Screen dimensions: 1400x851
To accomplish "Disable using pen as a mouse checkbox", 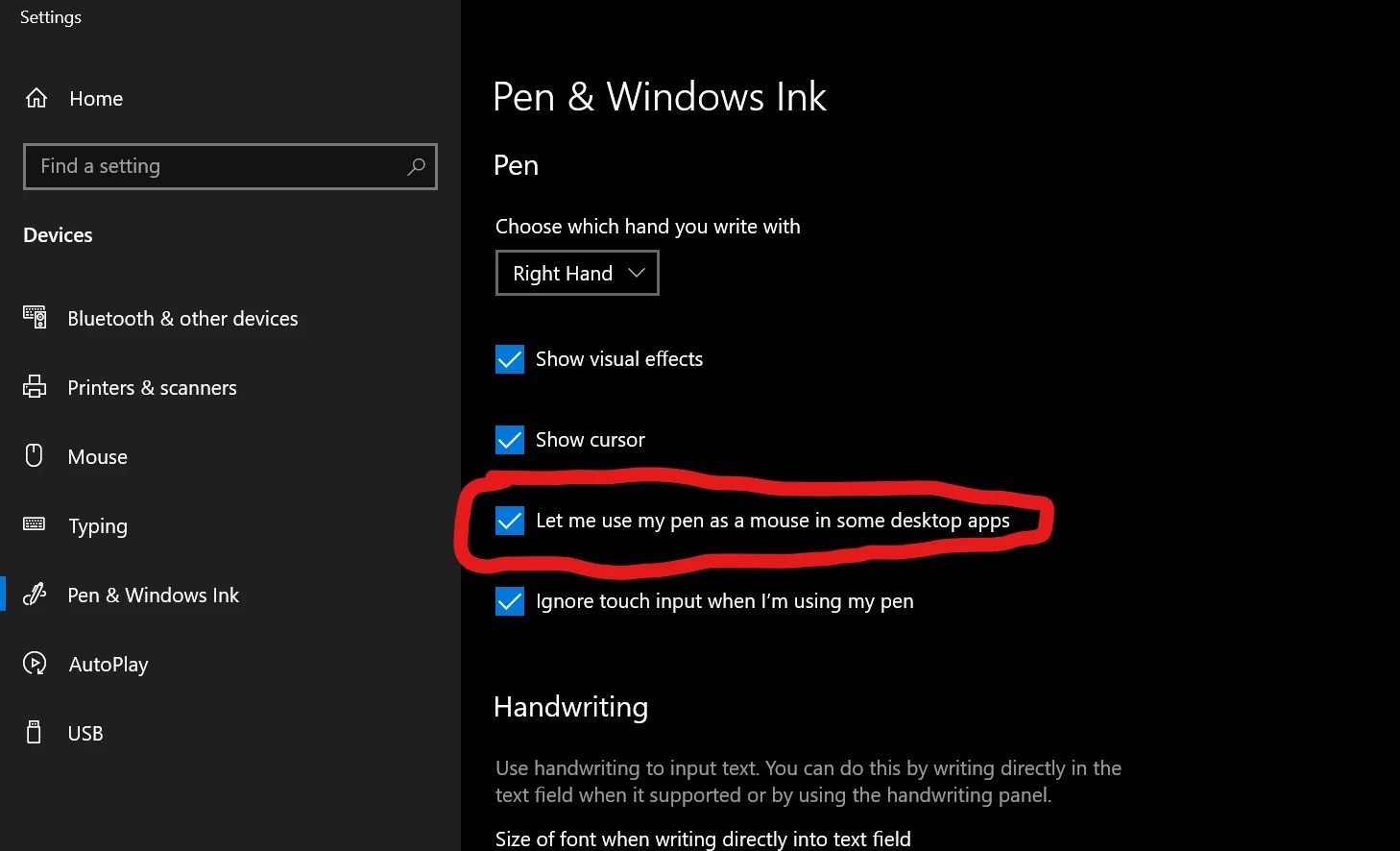I will 510,521.
